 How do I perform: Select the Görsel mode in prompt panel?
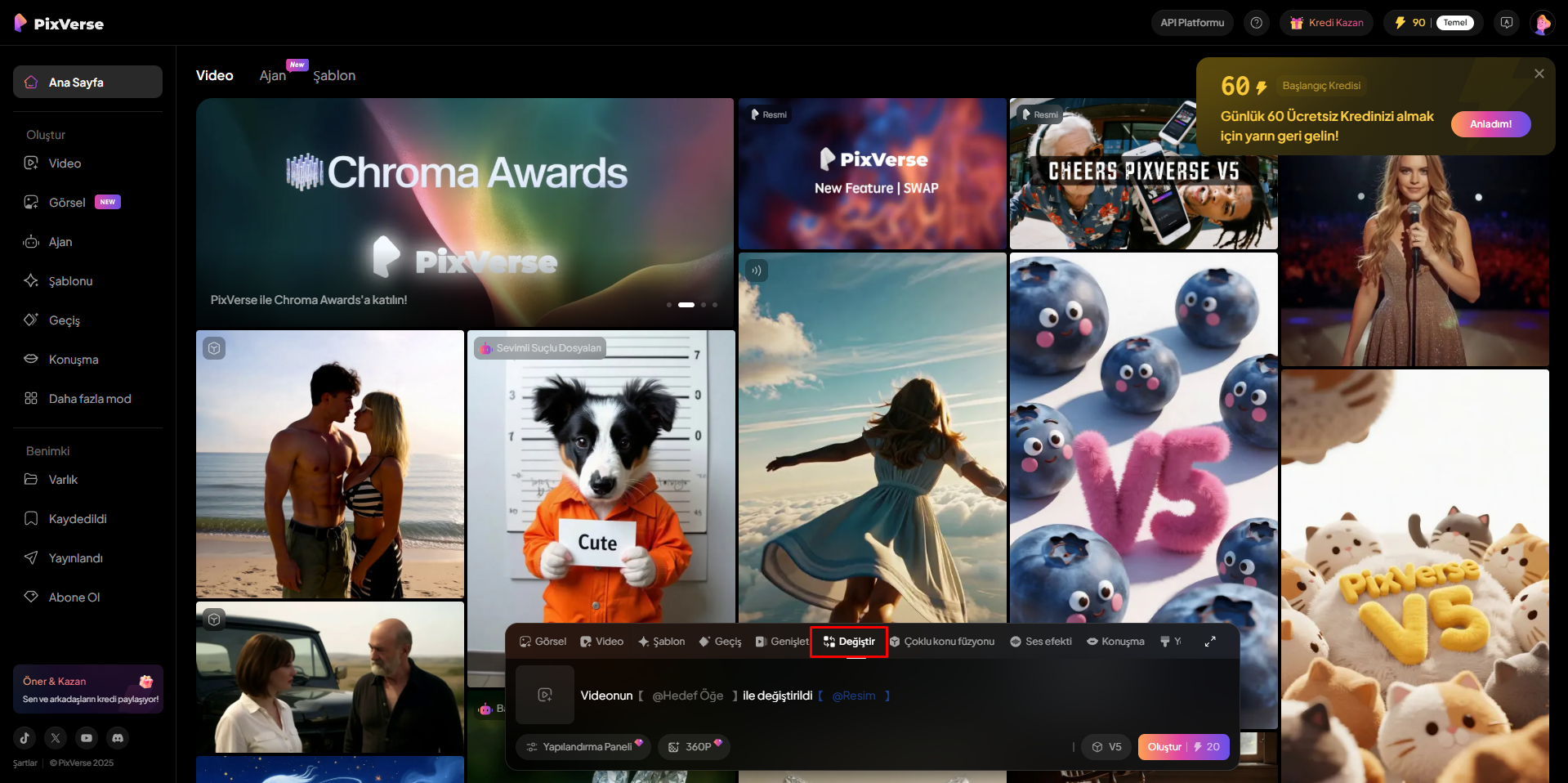pos(543,642)
